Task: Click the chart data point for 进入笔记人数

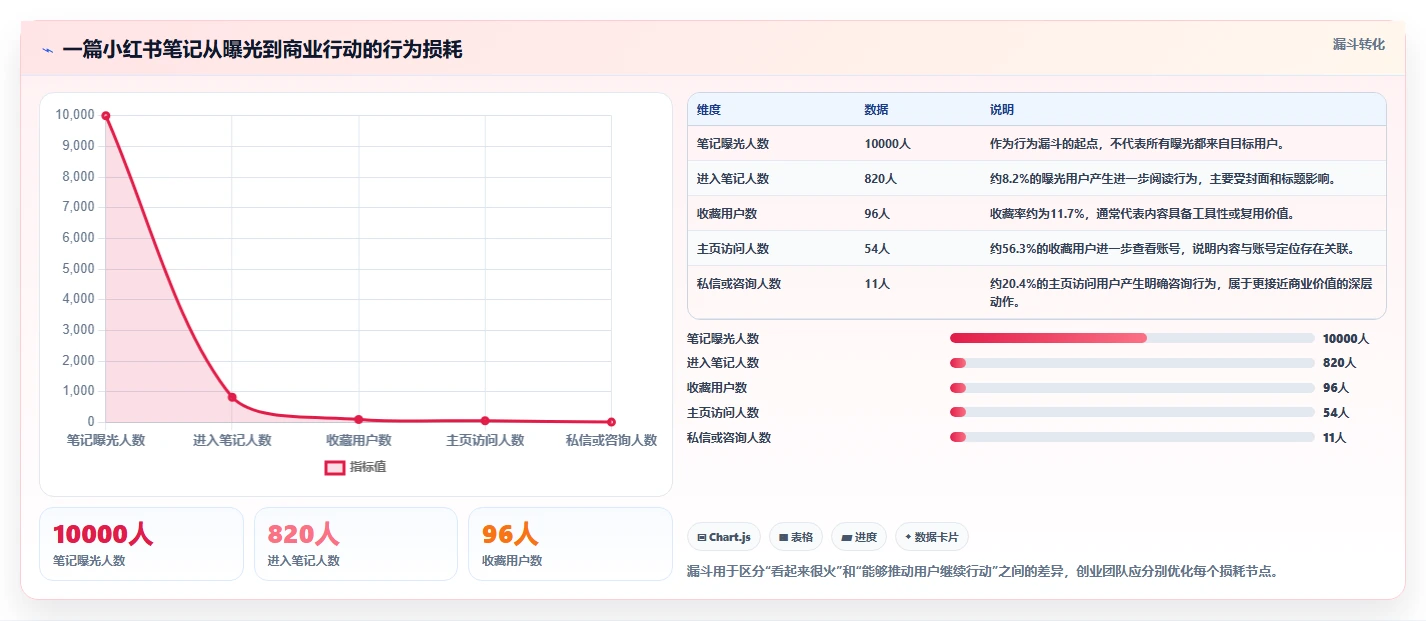Action: point(232,397)
